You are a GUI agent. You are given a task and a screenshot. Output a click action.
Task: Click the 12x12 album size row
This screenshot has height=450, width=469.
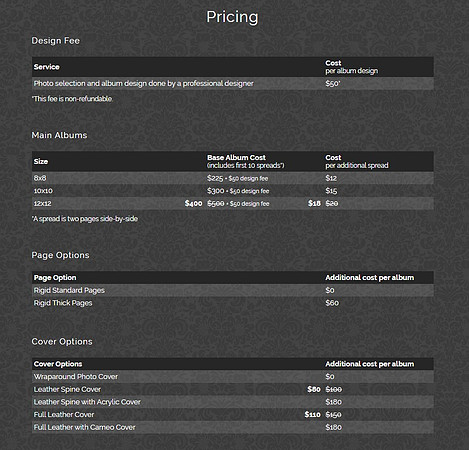coord(233,203)
